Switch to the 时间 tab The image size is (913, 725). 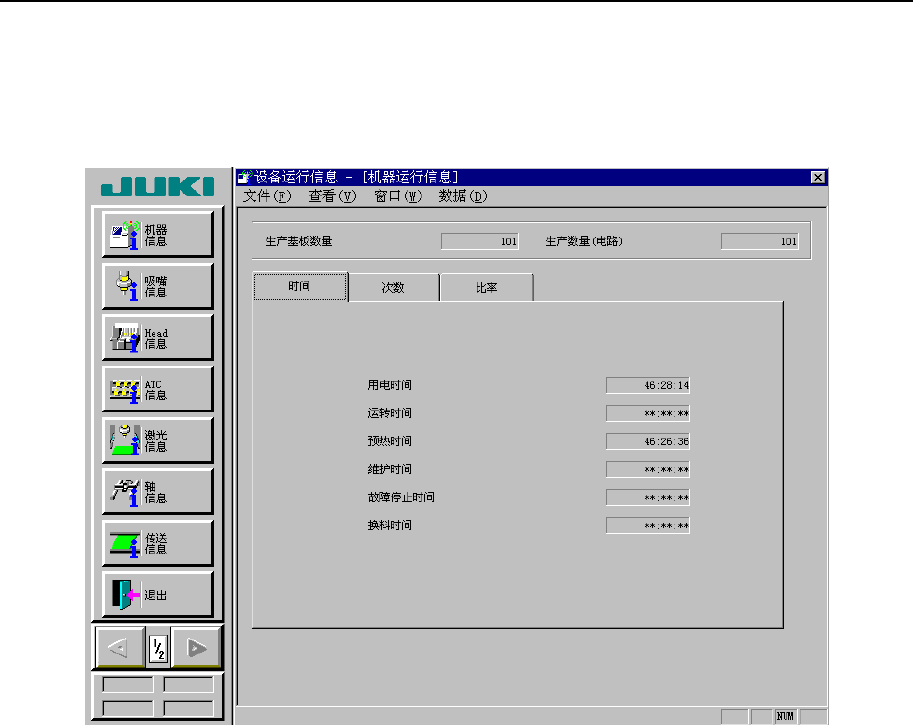(300, 287)
